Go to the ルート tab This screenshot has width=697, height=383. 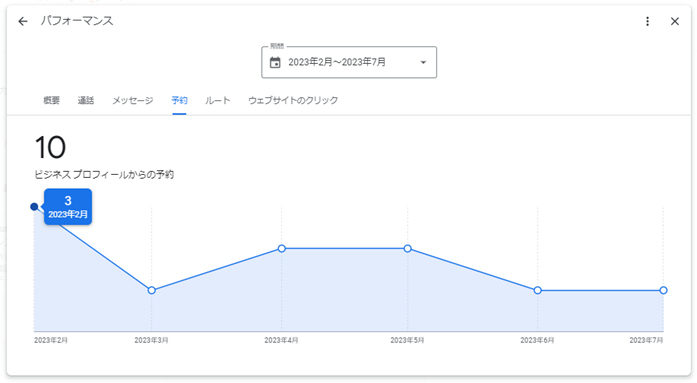(x=217, y=100)
